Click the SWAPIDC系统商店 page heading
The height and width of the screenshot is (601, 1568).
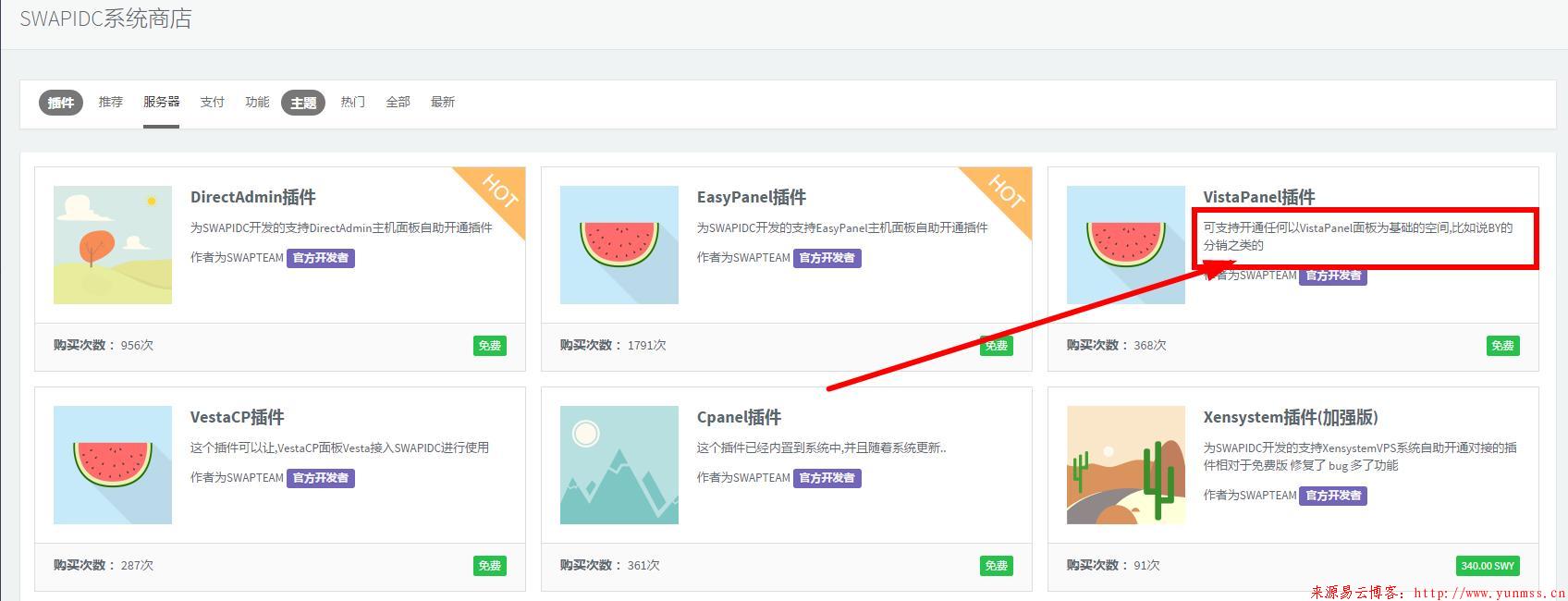(105, 18)
